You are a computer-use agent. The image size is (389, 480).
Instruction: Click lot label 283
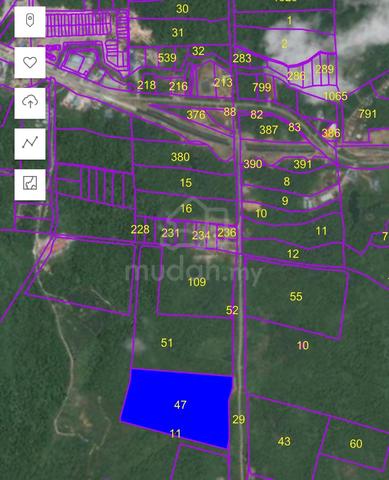(242, 58)
